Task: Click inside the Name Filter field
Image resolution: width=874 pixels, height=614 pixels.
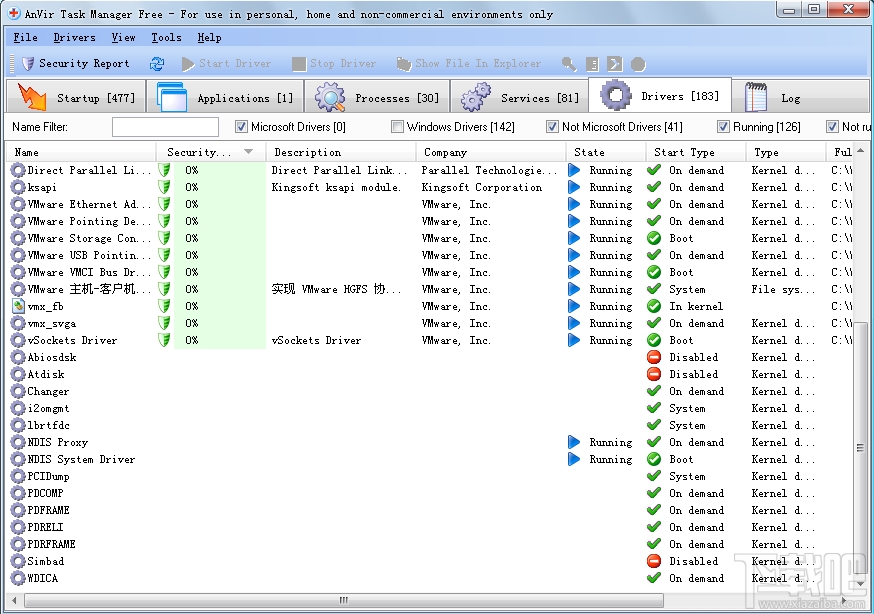Action: tap(165, 126)
